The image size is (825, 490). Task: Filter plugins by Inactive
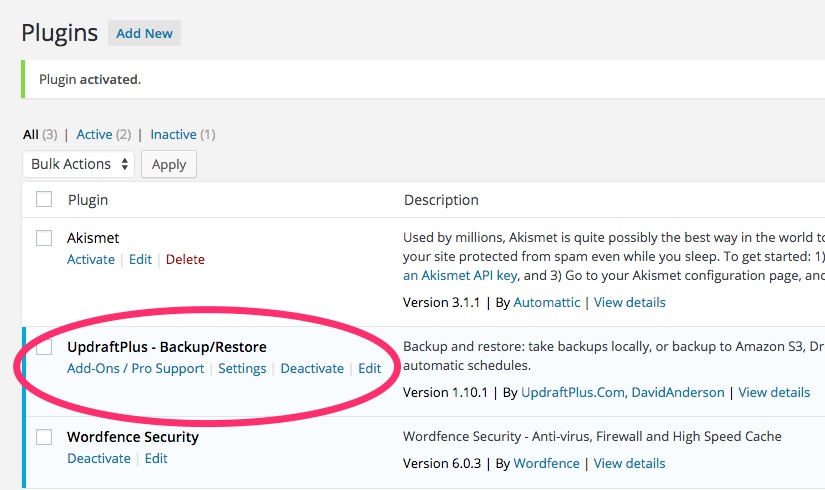[173, 135]
